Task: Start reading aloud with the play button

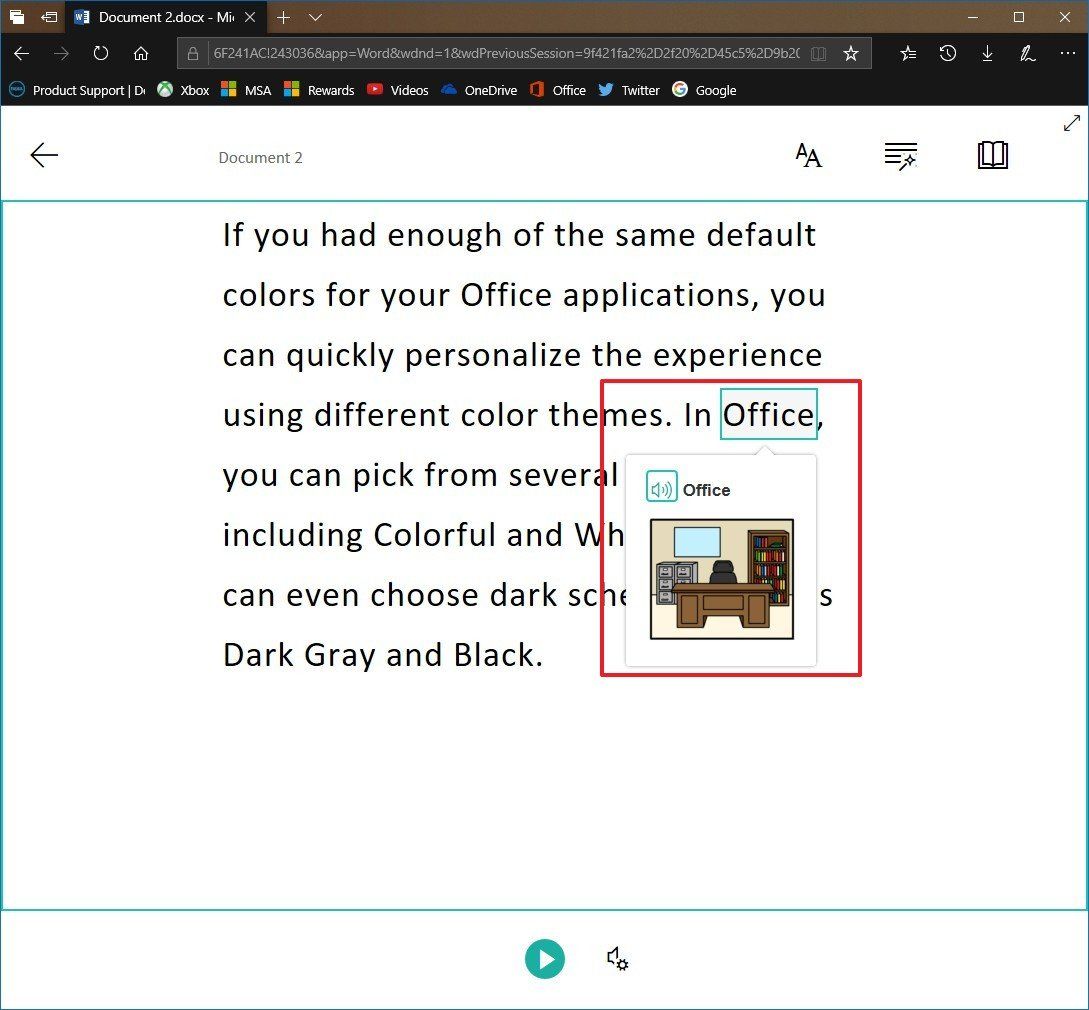Action: (x=545, y=958)
